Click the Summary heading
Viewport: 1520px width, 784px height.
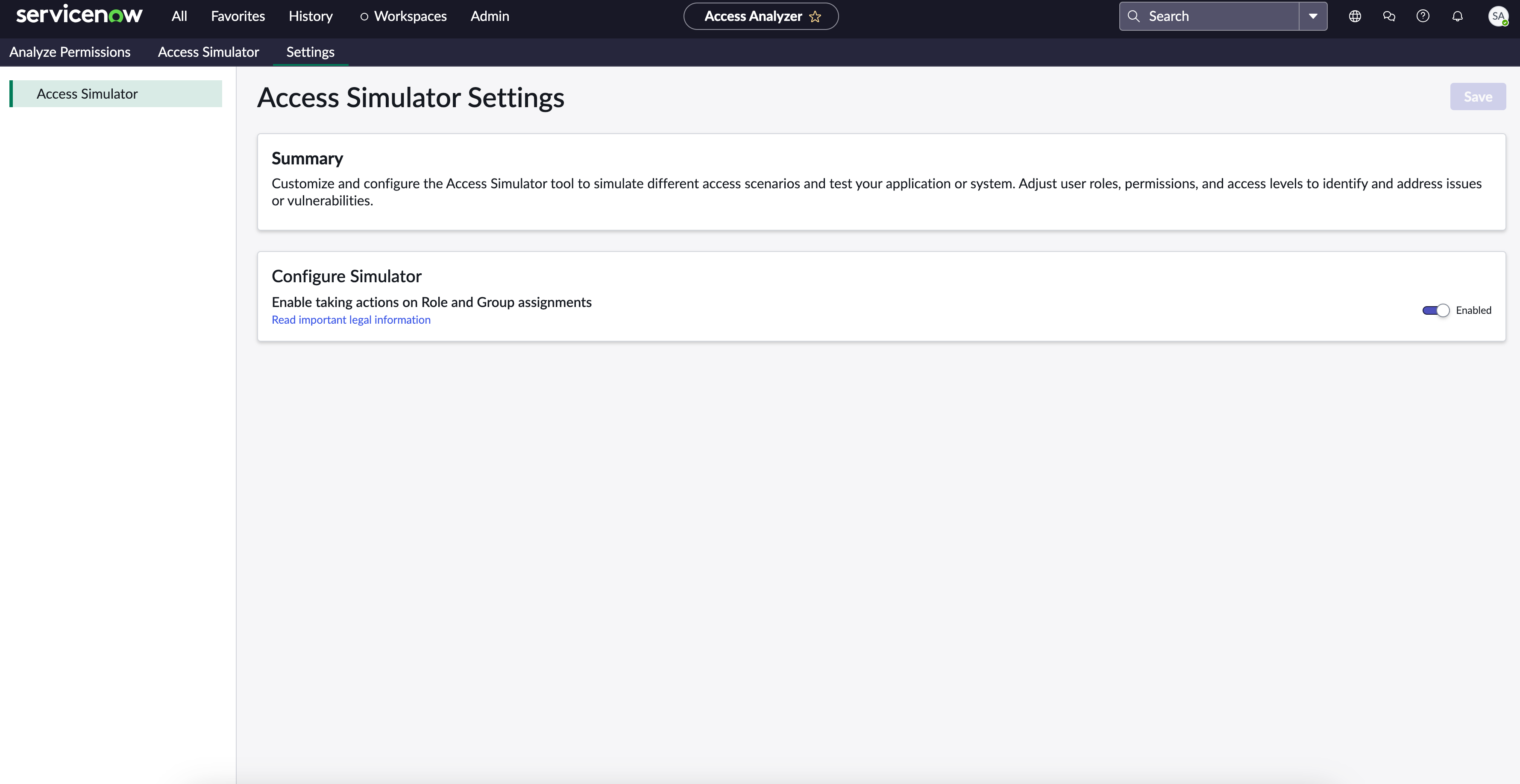[307, 158]
